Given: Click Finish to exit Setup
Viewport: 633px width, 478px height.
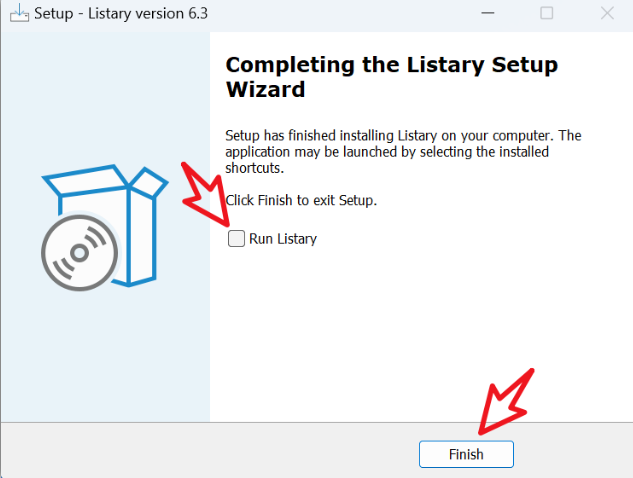Looking at the screenshot, I should (466, 454).
